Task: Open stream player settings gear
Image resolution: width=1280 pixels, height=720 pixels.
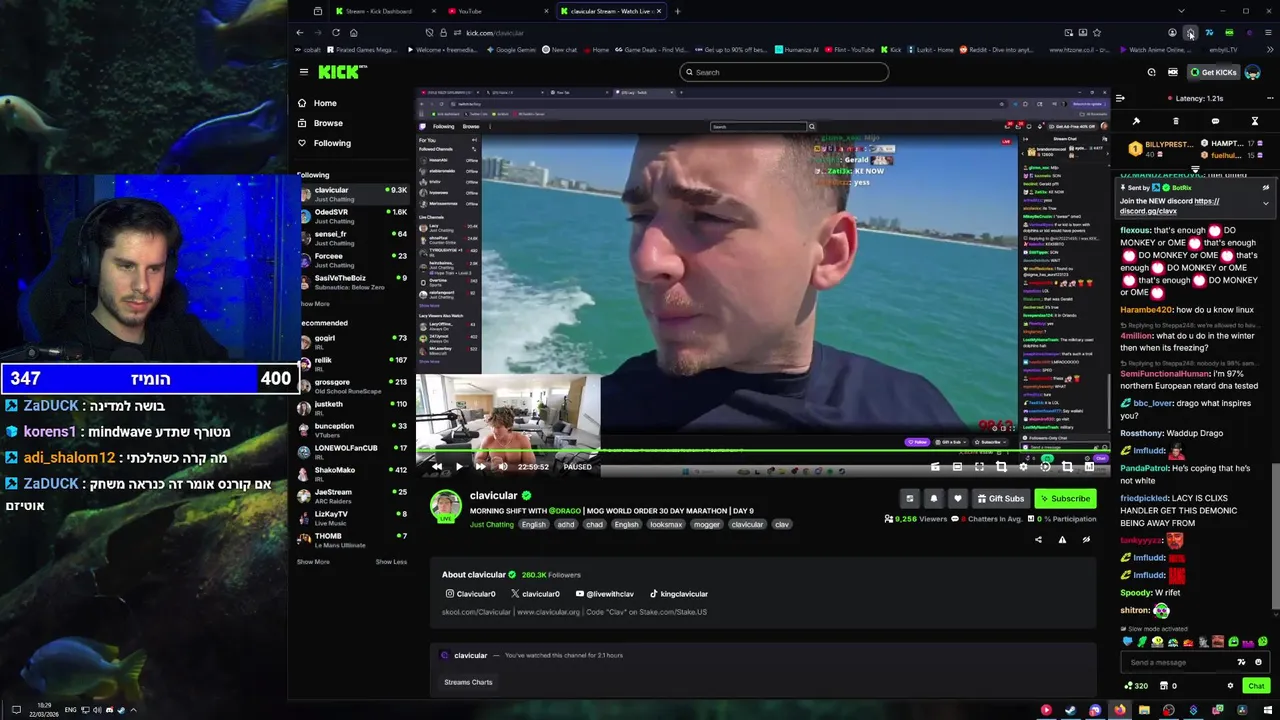Action: click(1023, 467)
